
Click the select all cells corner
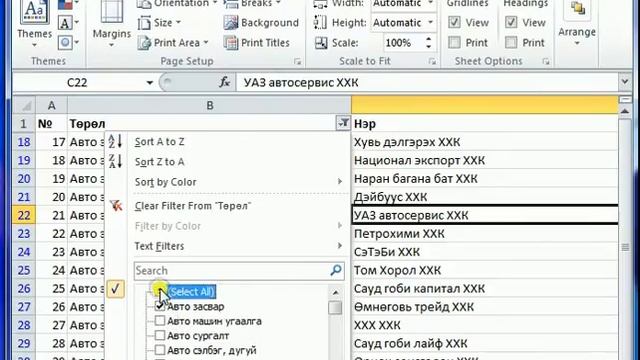coord(24,106)
